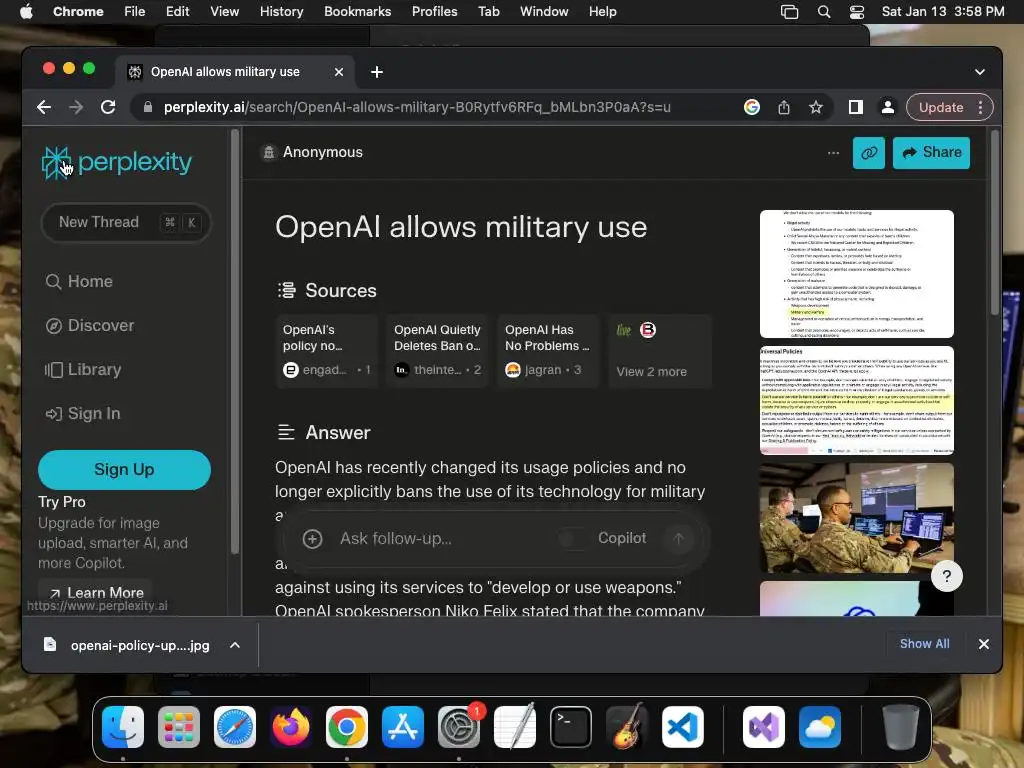Open the thread three-dot options menu

[833, 153]
